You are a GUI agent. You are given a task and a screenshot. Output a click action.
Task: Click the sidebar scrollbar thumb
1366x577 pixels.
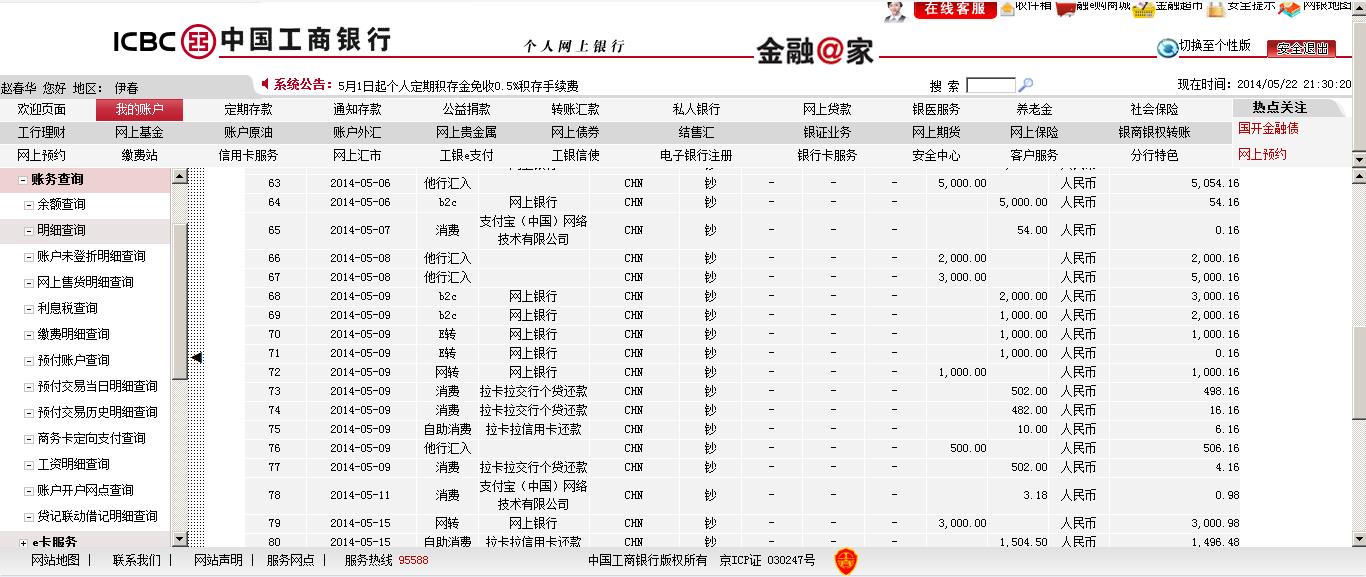point(180,300)
